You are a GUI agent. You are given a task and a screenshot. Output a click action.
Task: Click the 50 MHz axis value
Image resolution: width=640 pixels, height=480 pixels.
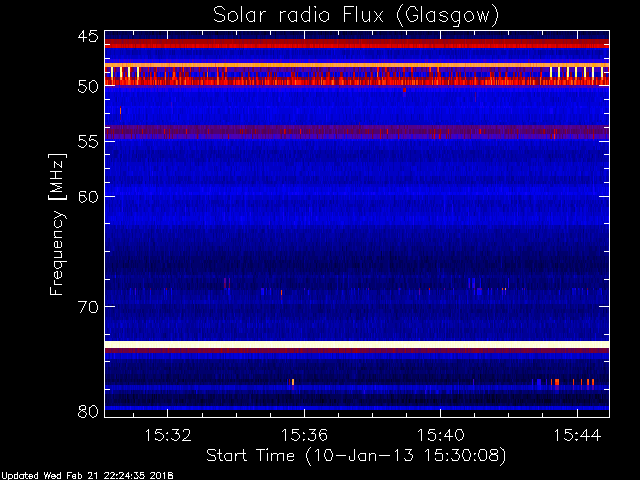pyautogui.click(x=88, y=87)
